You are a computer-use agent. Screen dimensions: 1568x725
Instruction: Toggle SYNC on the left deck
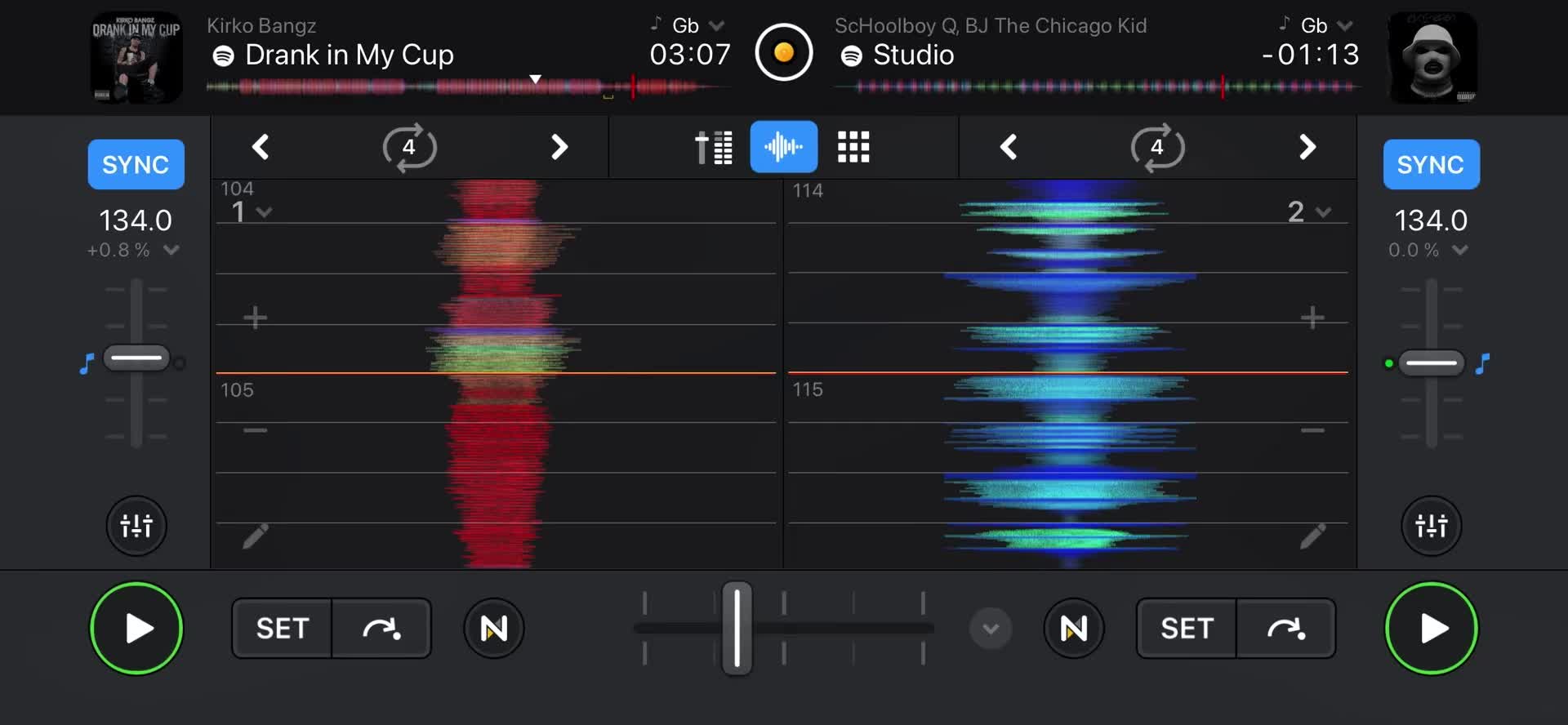(136, 164)
